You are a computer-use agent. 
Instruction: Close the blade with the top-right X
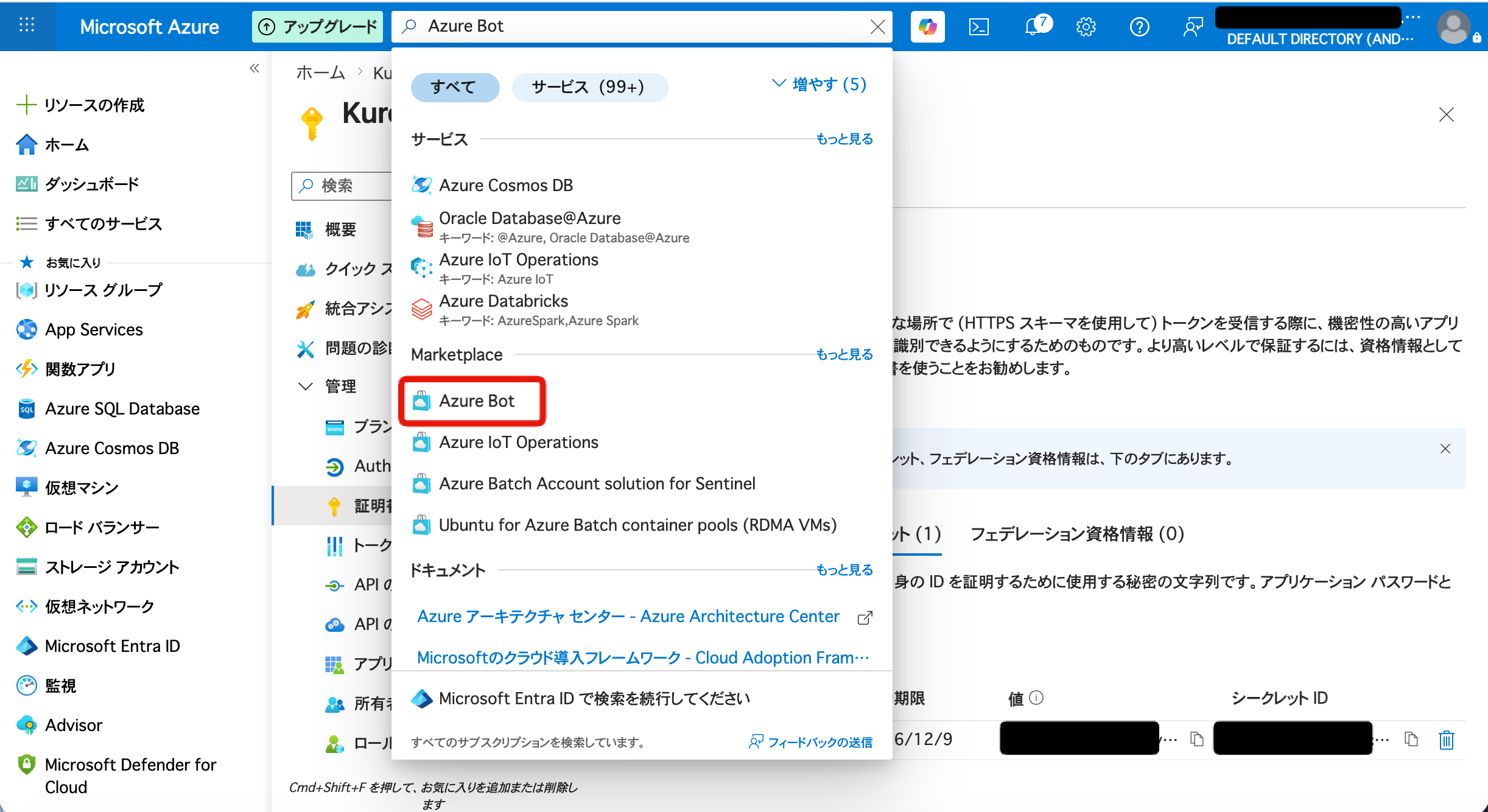point(1446,114)
